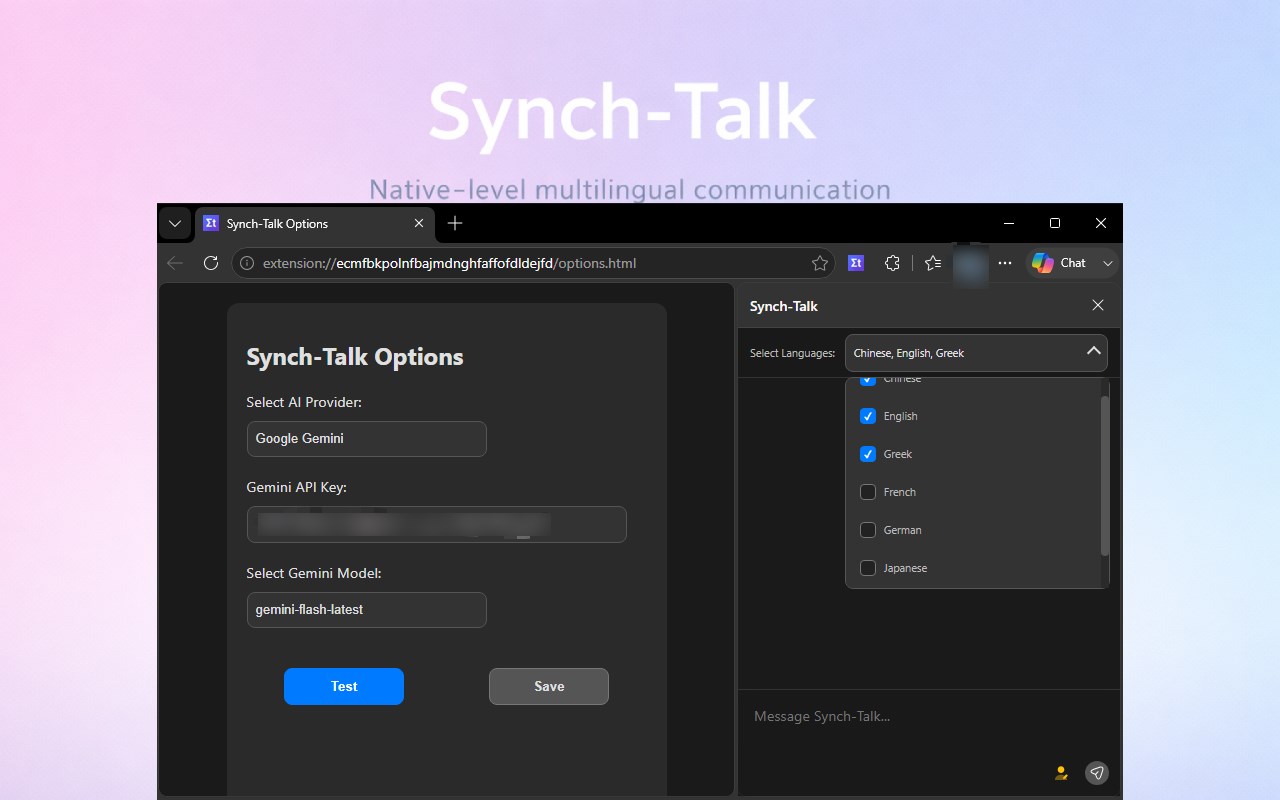1280x800 pixels.
Task: Check the Japanese language checkbox
Action: point(868,568)
